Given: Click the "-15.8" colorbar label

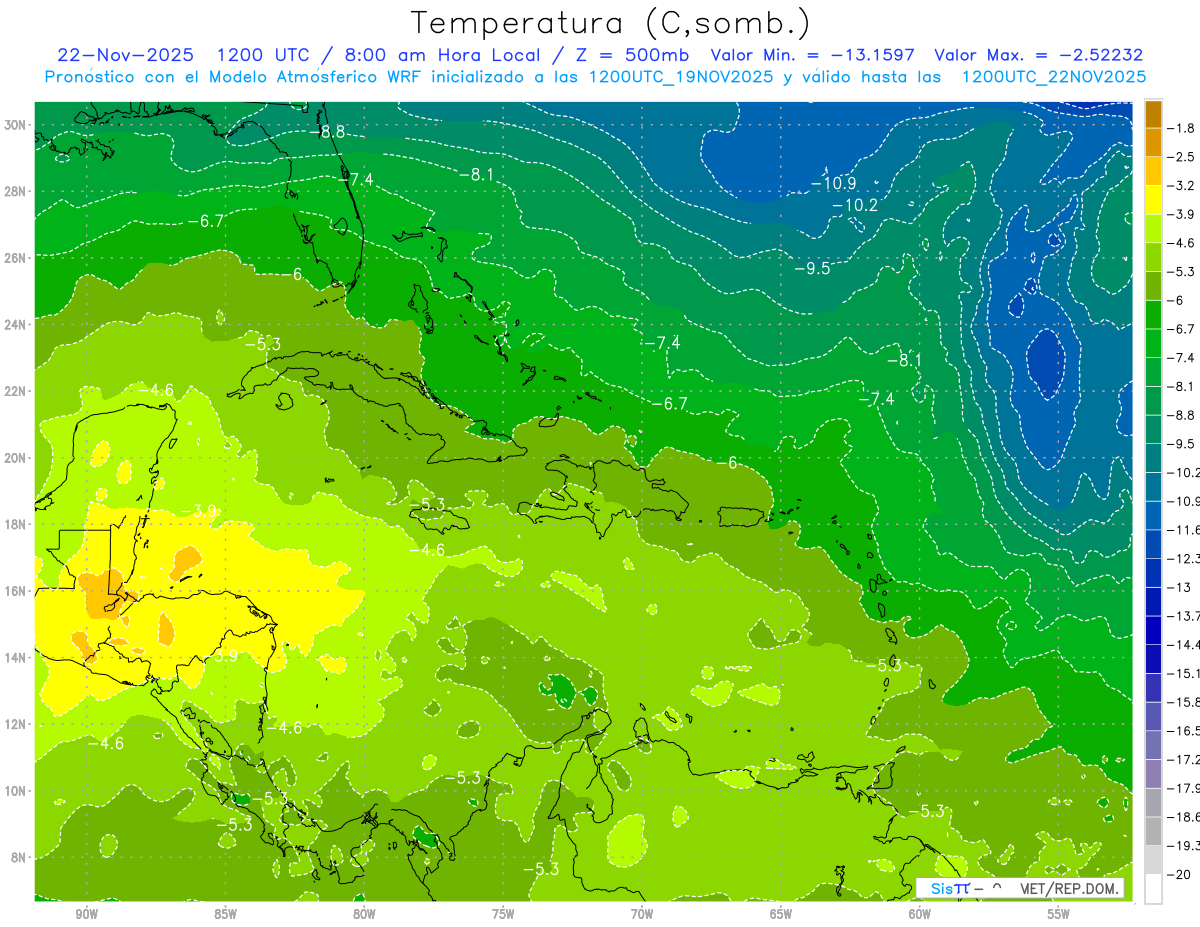Looking at the screenshot, I should pos(1183,701).
